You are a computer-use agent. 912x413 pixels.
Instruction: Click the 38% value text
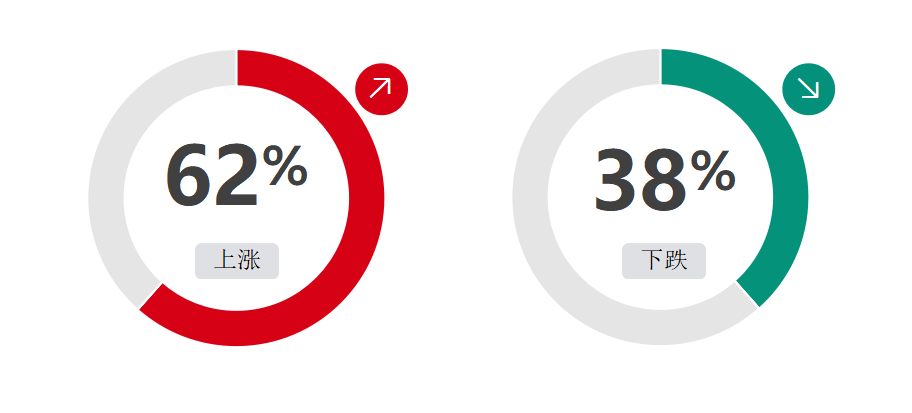pyautogui.click(x=664, y=180)
